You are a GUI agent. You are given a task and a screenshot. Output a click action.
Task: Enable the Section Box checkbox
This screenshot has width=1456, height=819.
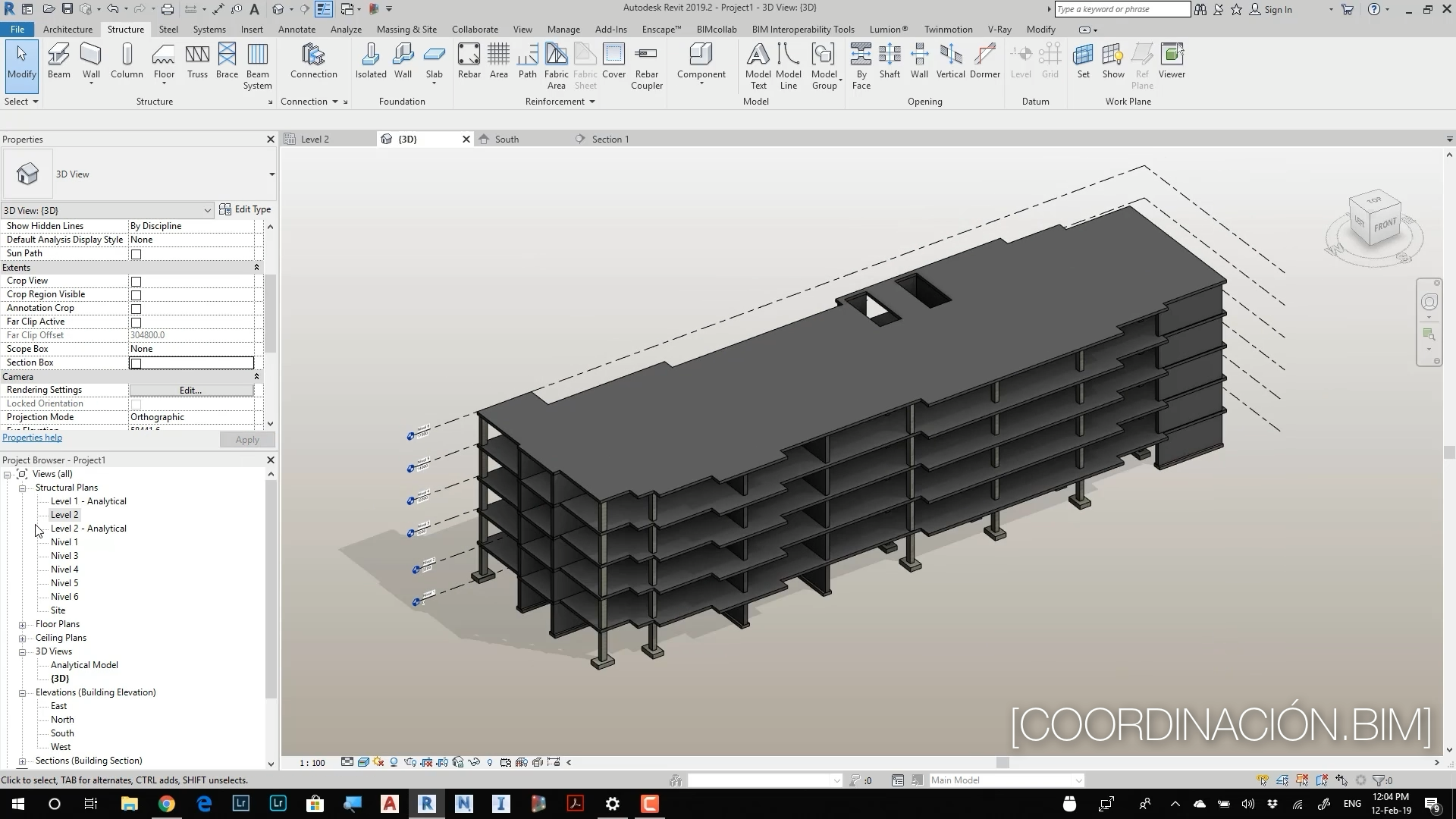pyautogui.click(x=136, y=363)
